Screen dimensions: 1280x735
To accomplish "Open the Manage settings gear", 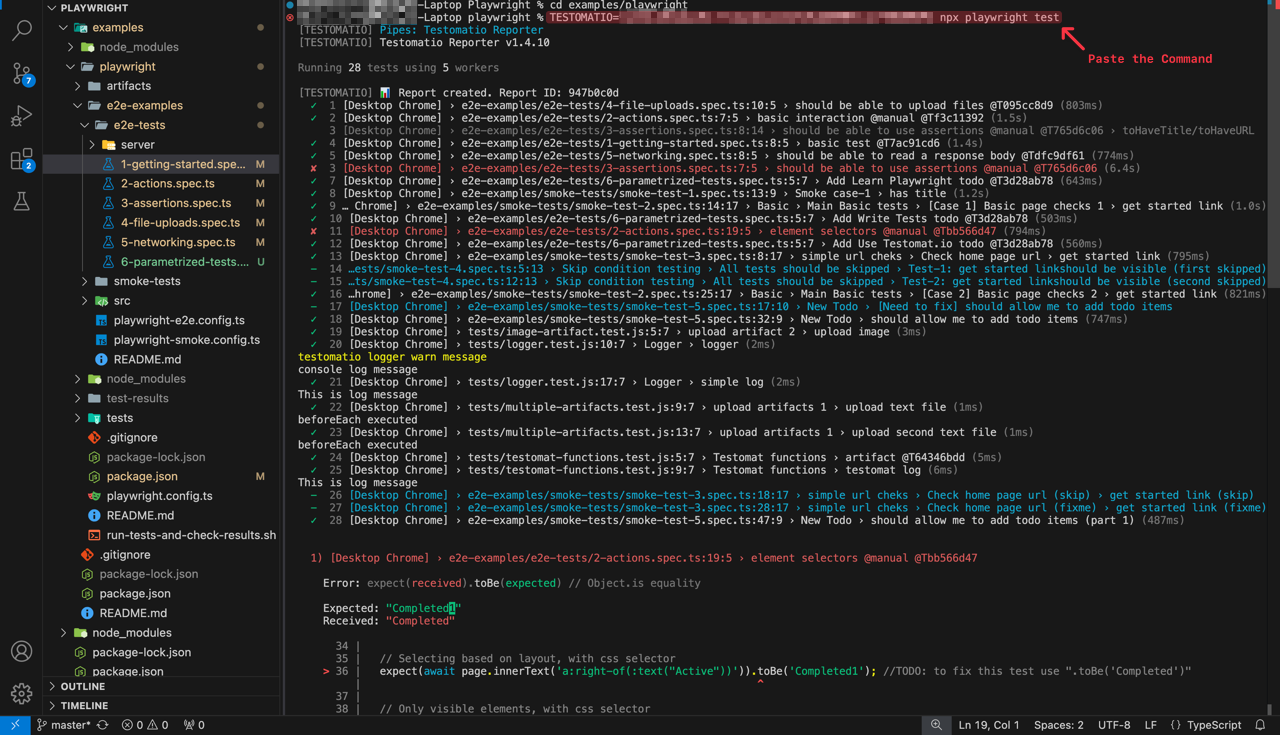I will (22, 693).
